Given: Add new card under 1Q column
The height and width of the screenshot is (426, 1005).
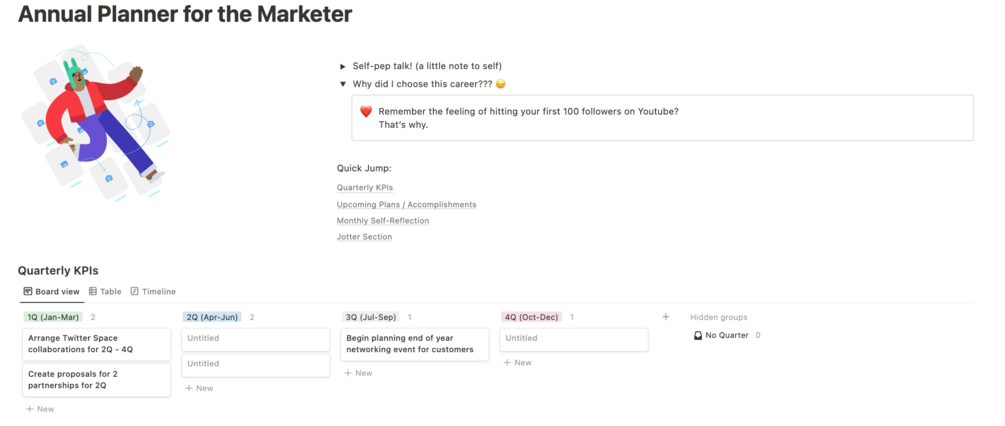Looking at the screenshot, I should click(x=40, y=409).
